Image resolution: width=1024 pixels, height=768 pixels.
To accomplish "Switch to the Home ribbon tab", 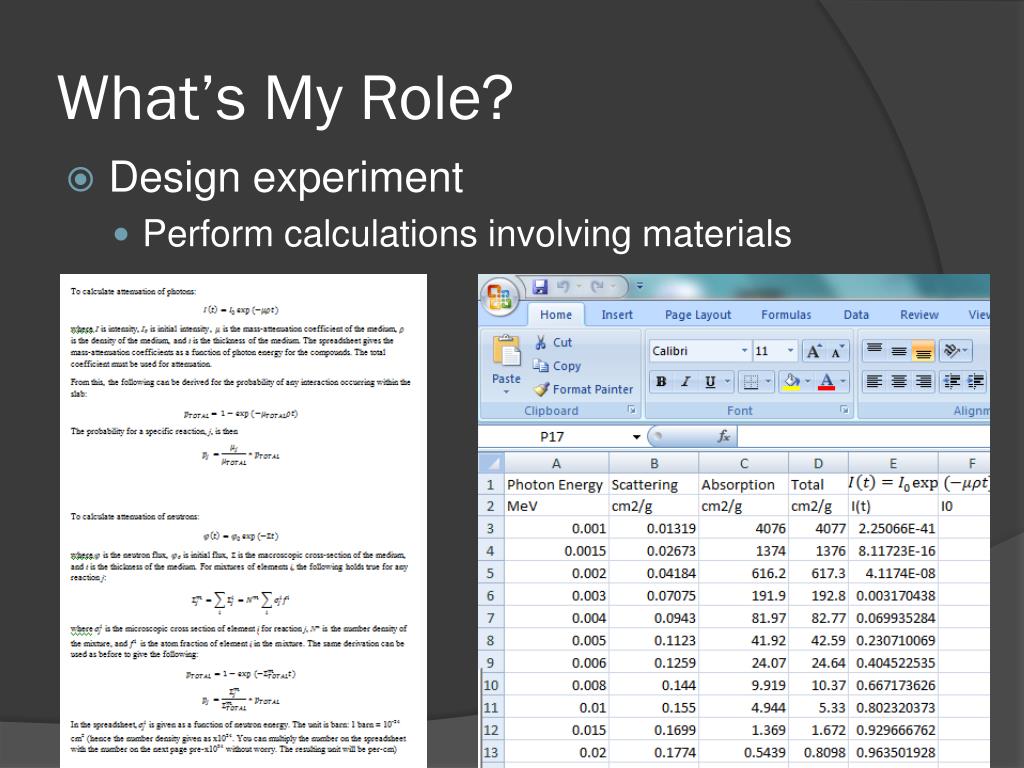I will coord(556,315).
